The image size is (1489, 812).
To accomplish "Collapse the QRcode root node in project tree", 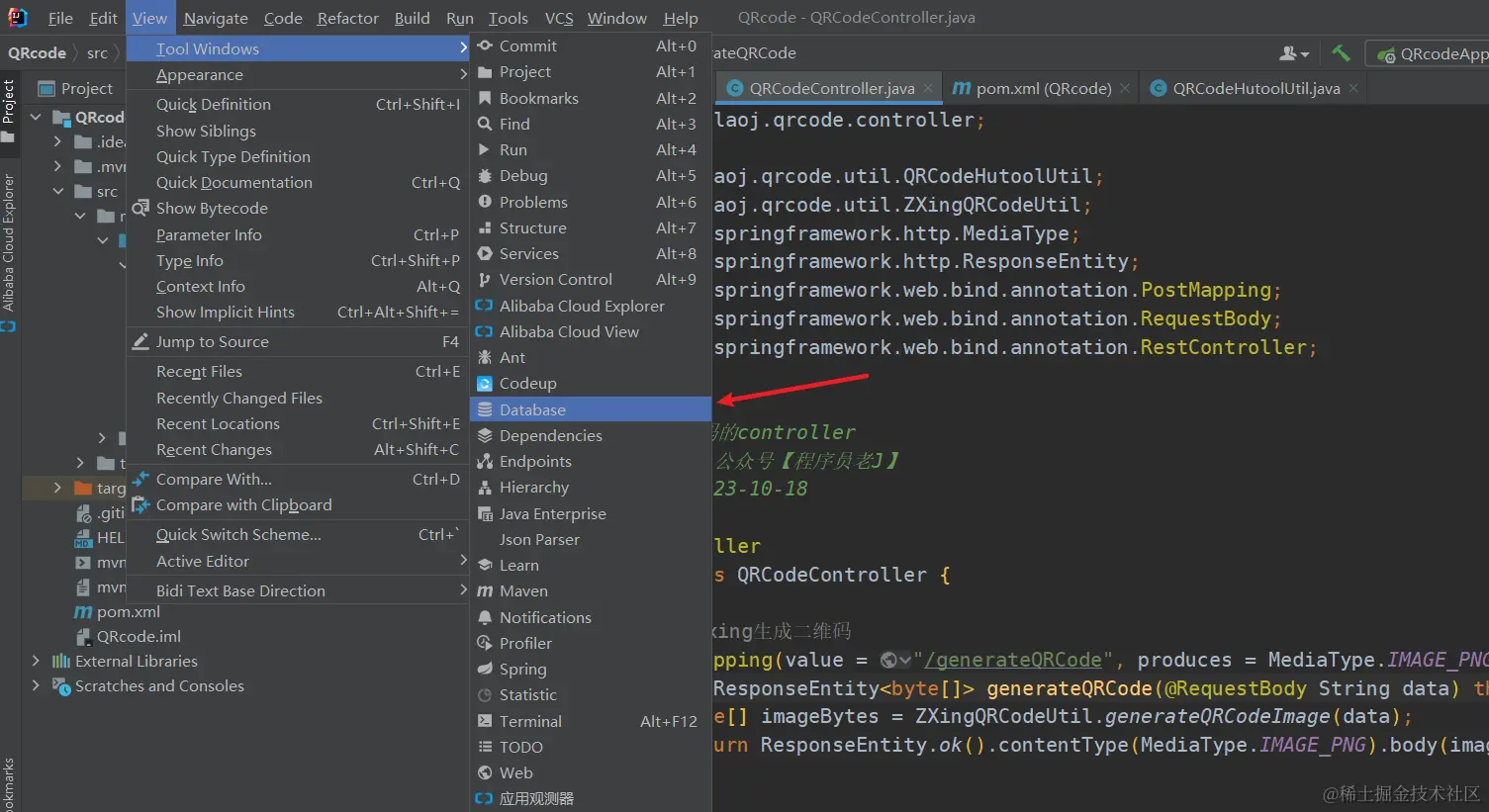I will click(37, 117).
